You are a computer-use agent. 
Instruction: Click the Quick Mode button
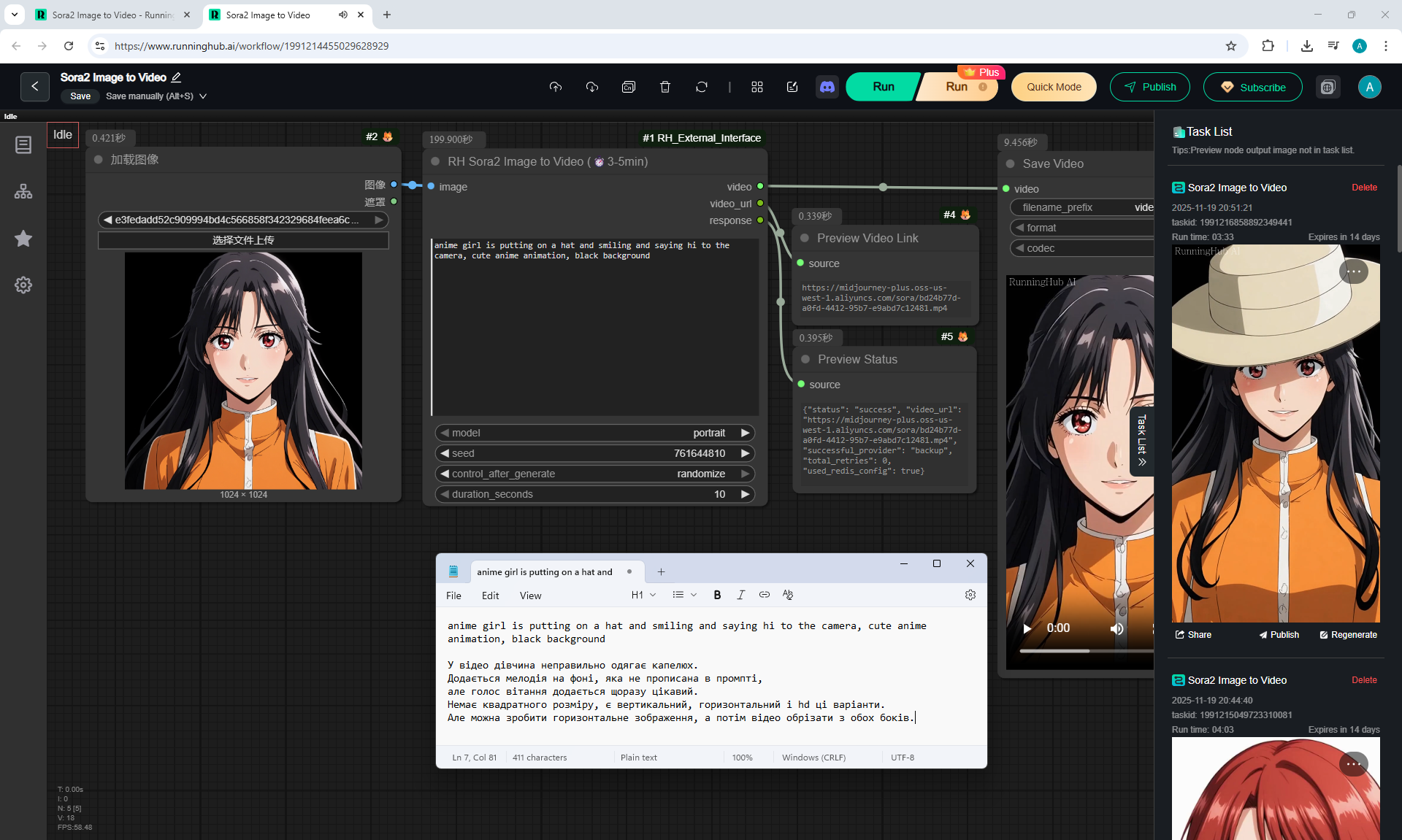(x=1054, y=87)
